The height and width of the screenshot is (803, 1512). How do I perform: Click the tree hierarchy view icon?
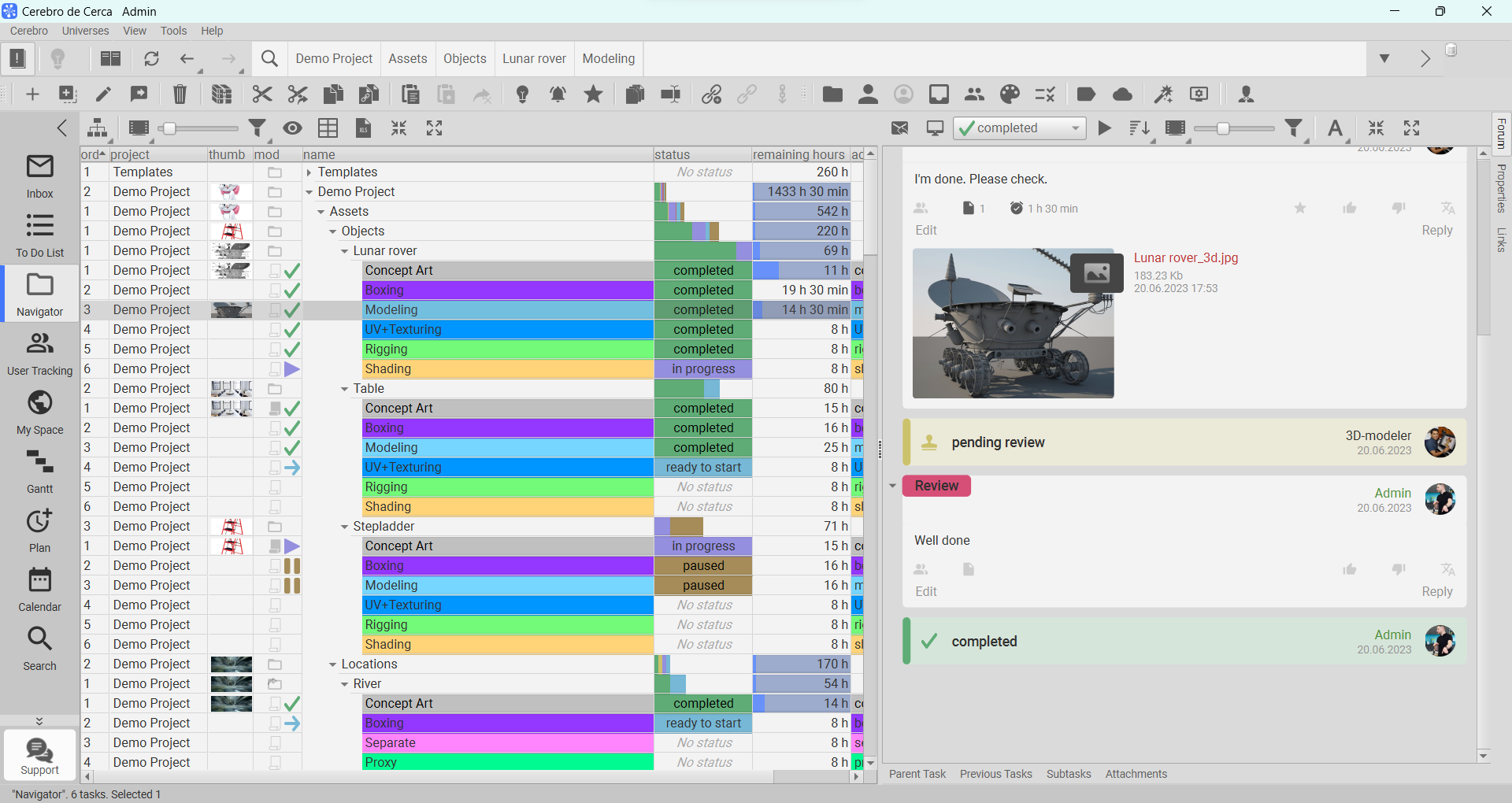coord(97,128)
